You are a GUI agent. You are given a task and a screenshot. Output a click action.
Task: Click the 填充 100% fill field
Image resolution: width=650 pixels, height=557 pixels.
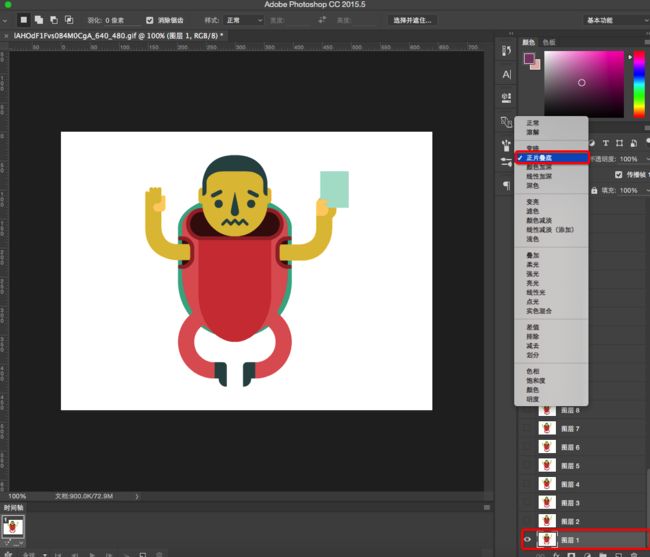[x=631, y=190]
